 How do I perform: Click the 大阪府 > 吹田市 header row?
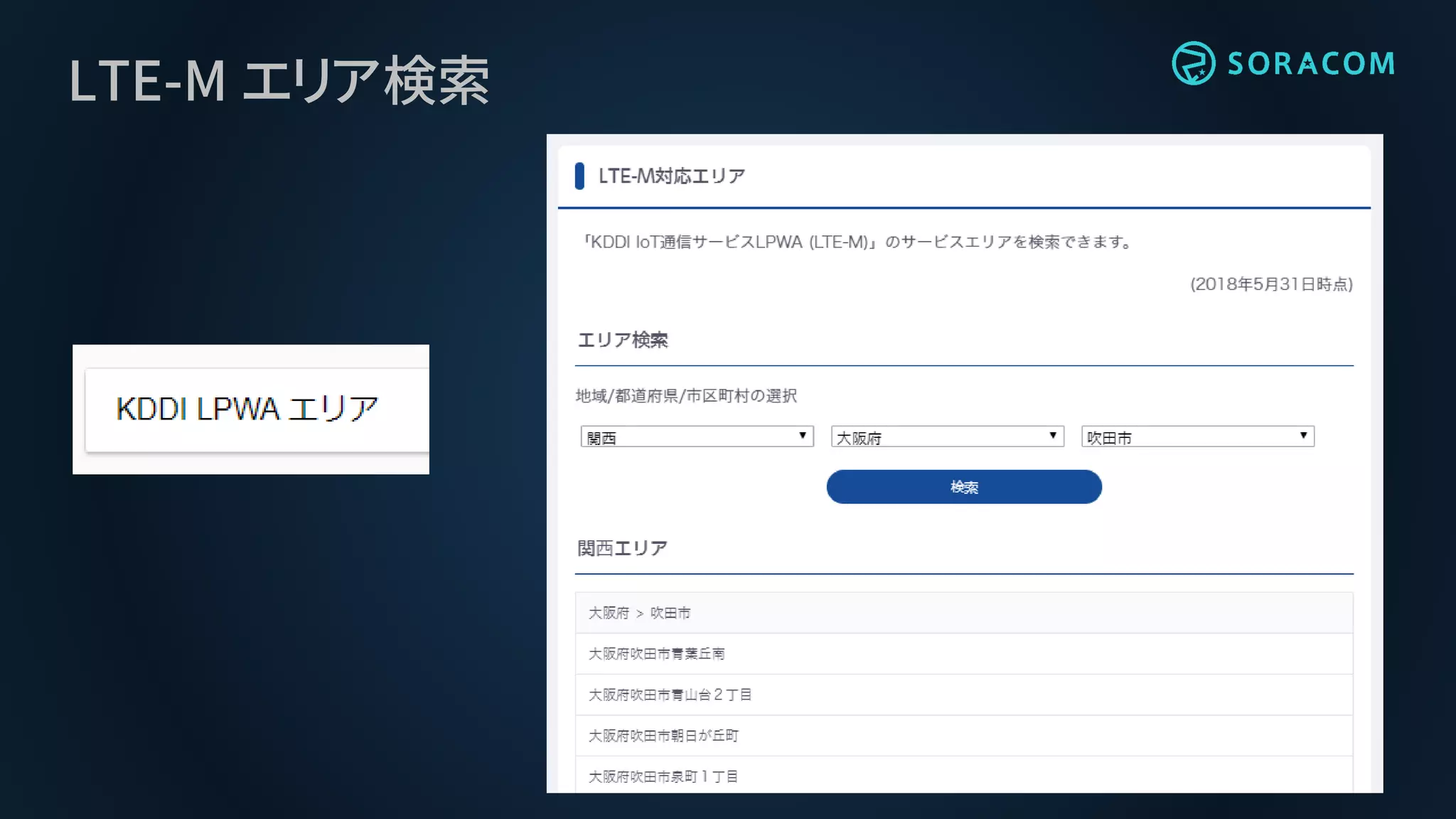click(964, 613)
